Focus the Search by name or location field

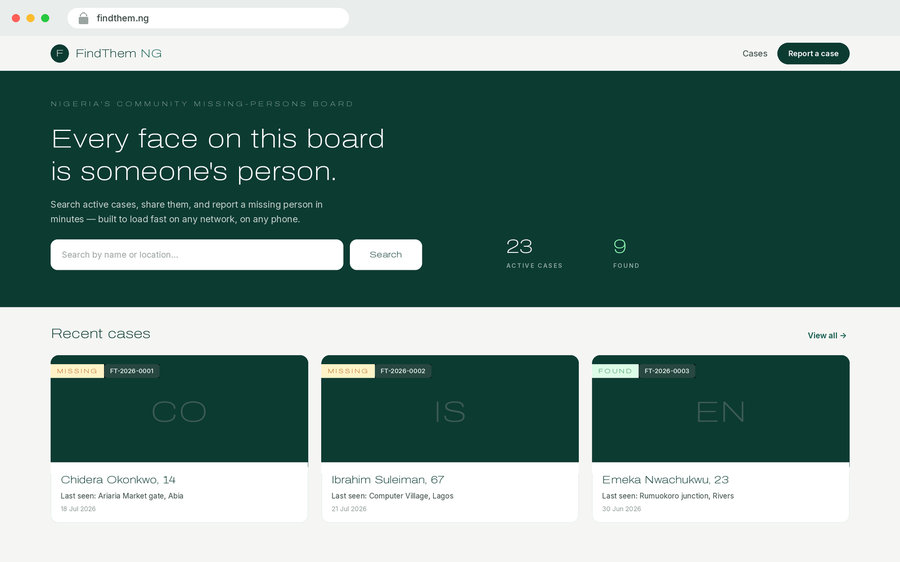(197, 254)
